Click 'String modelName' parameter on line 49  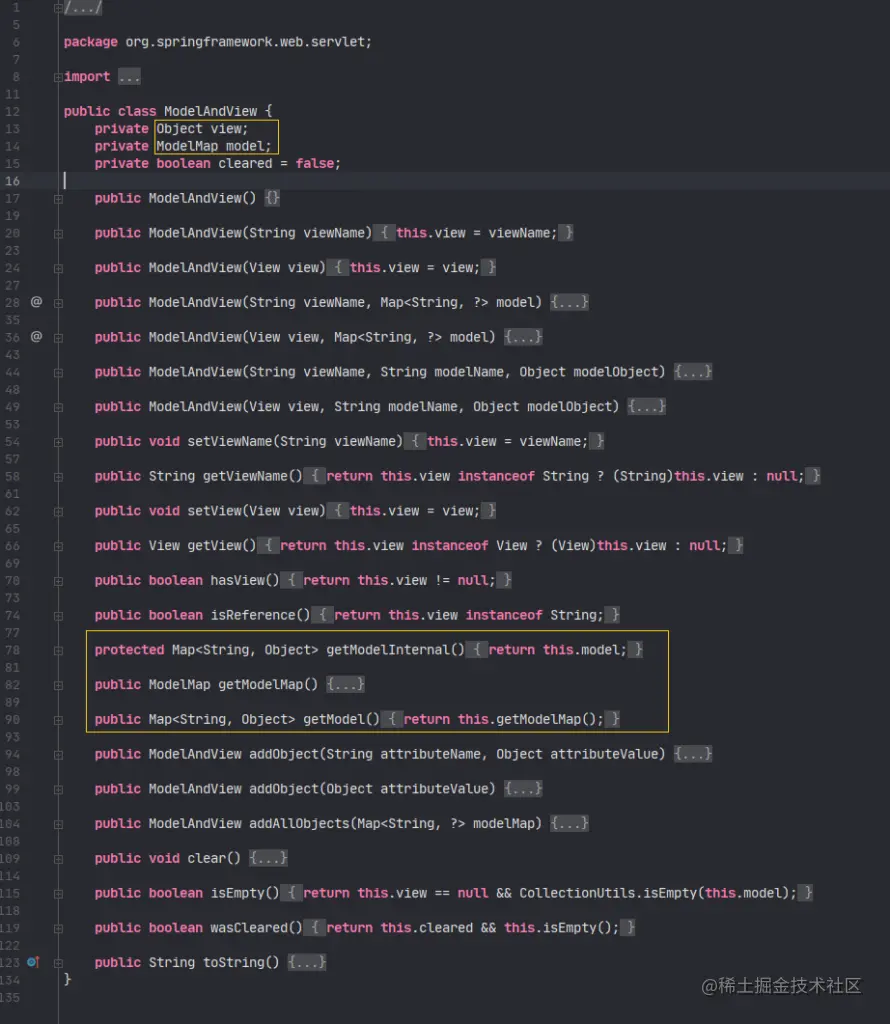(396, 406)
